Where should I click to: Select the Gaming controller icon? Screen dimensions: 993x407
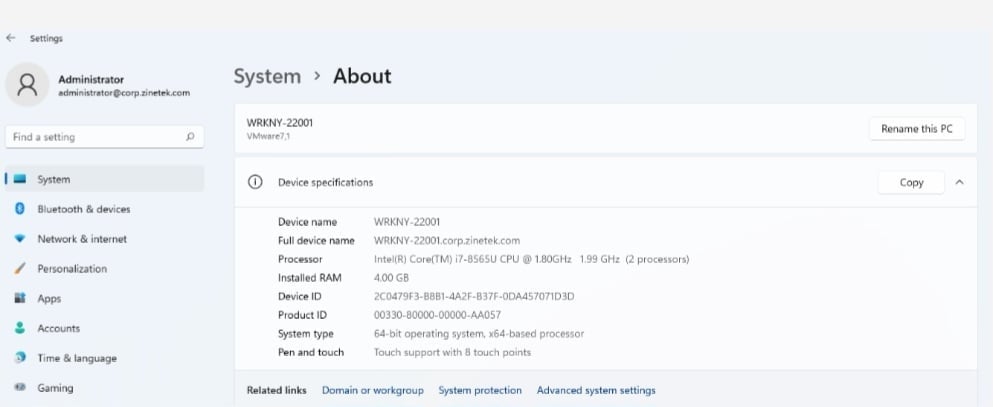coord(20,387)
